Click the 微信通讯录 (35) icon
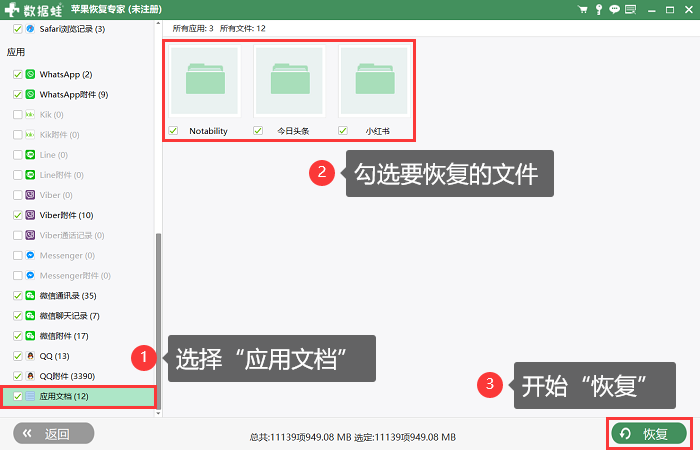This screenshot has width=700, height=450. click(30, 295)
